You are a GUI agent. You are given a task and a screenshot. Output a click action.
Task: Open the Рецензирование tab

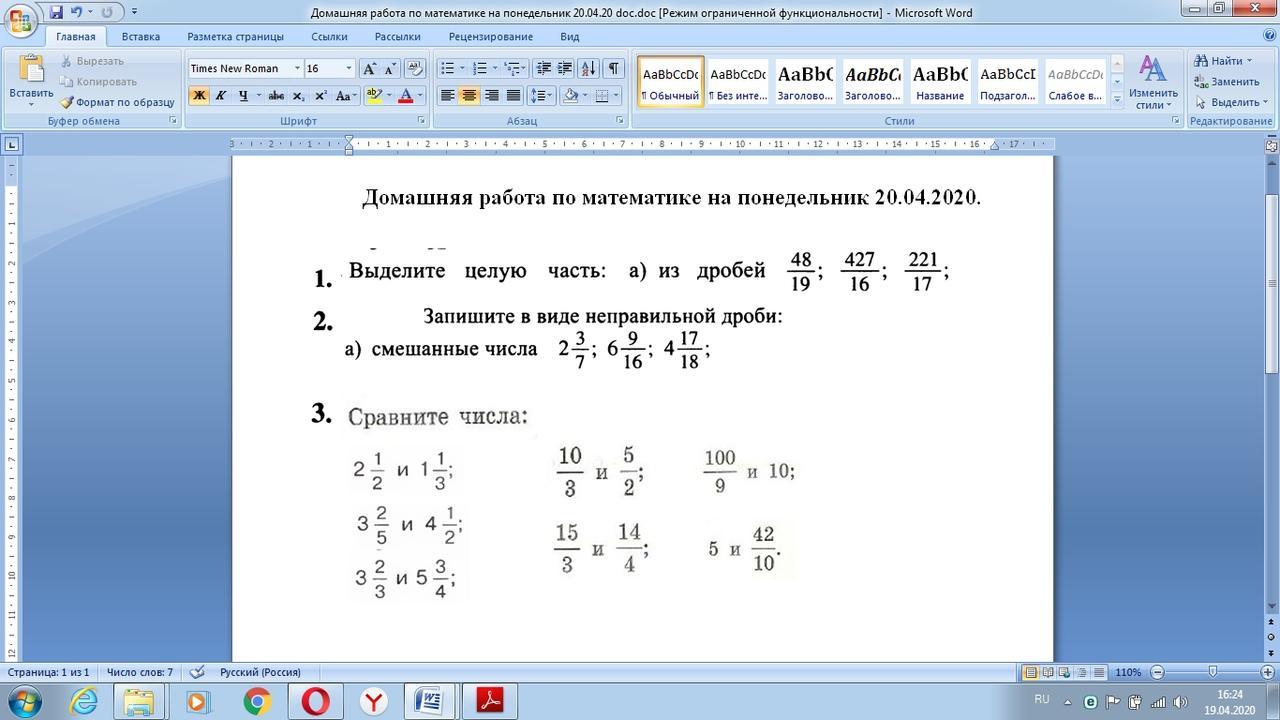click(490, 37)
